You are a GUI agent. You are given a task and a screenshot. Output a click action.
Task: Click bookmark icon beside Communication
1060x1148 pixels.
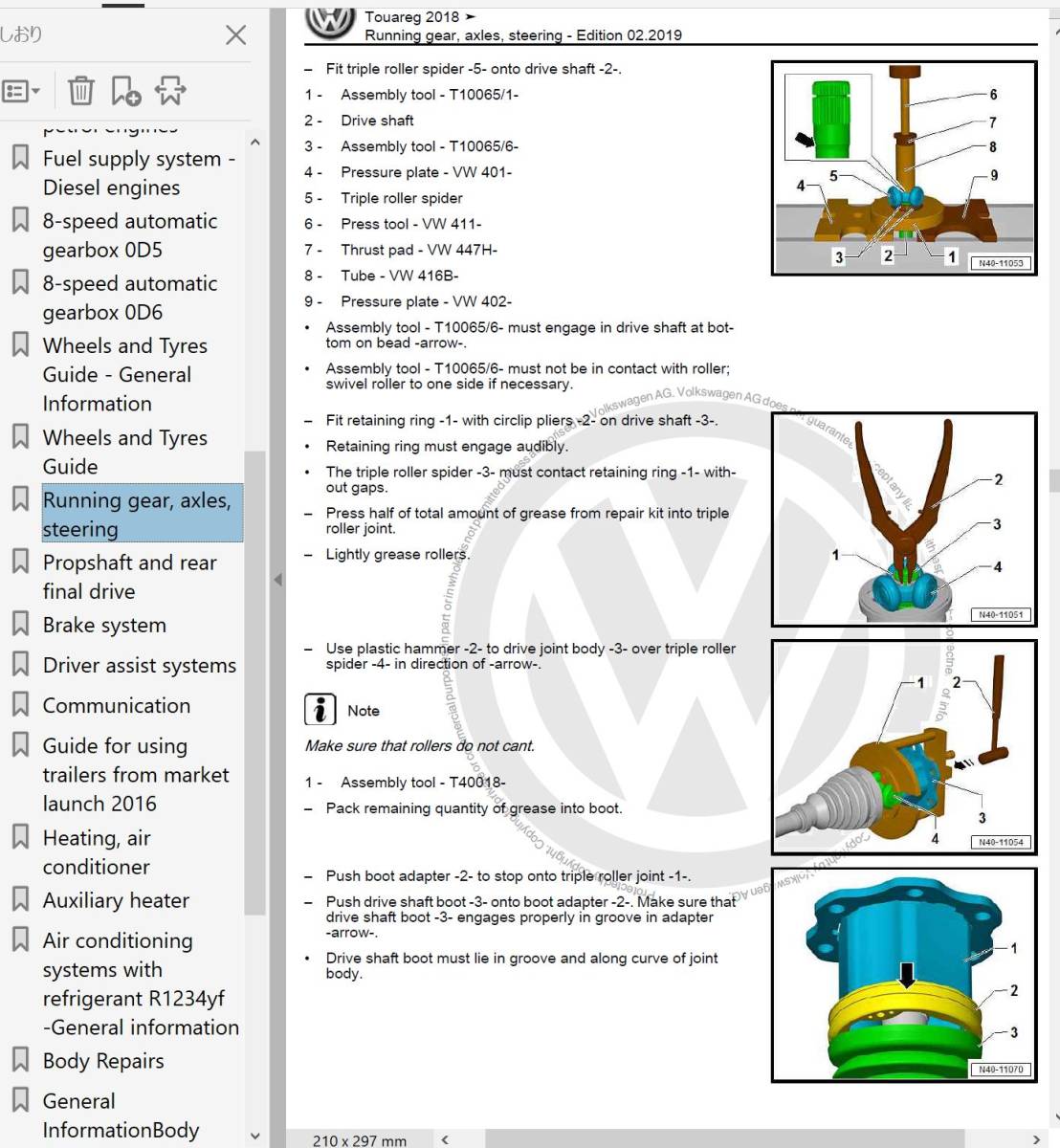(20, 704)
